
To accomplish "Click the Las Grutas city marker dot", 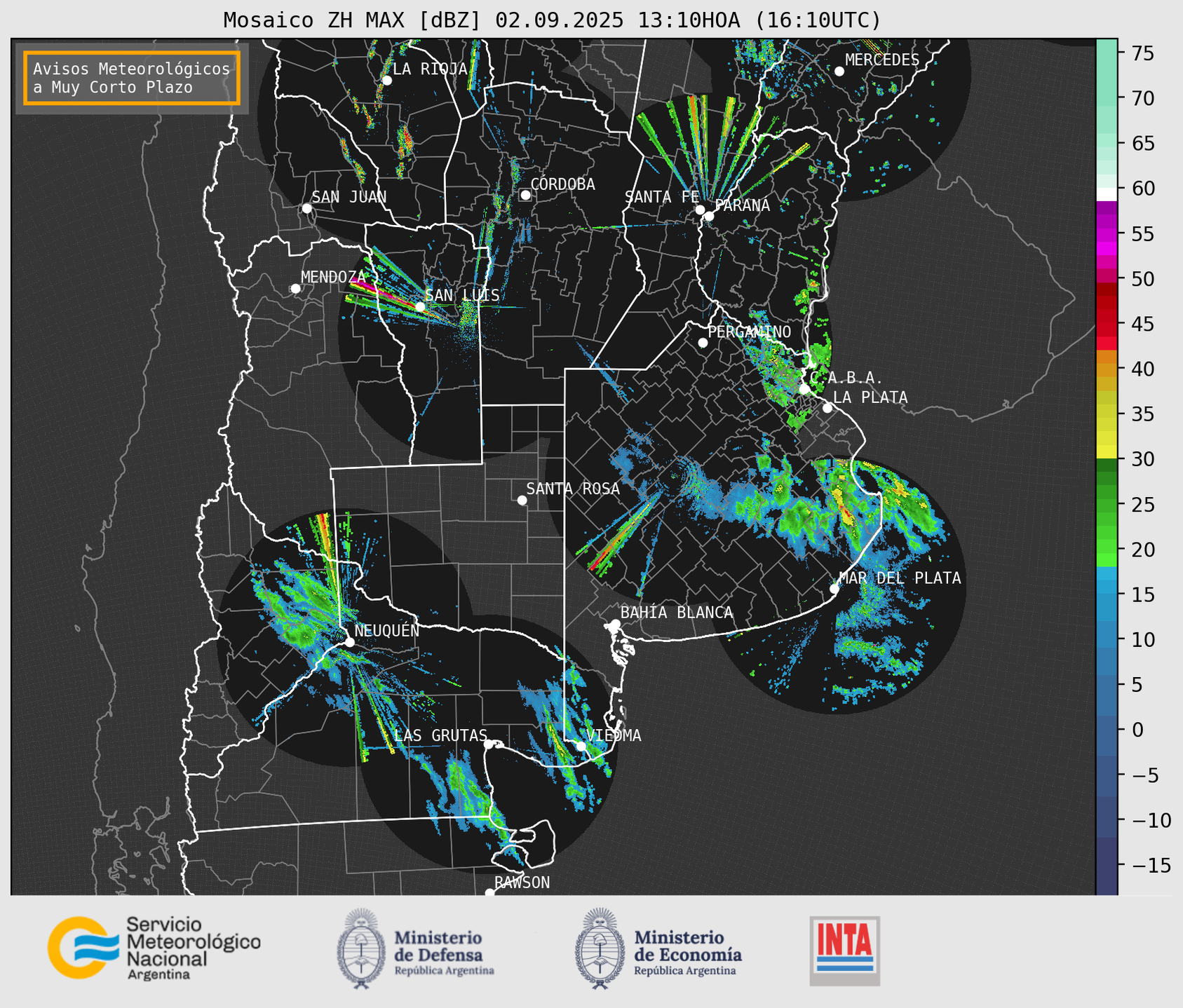I will click(489, 744).
